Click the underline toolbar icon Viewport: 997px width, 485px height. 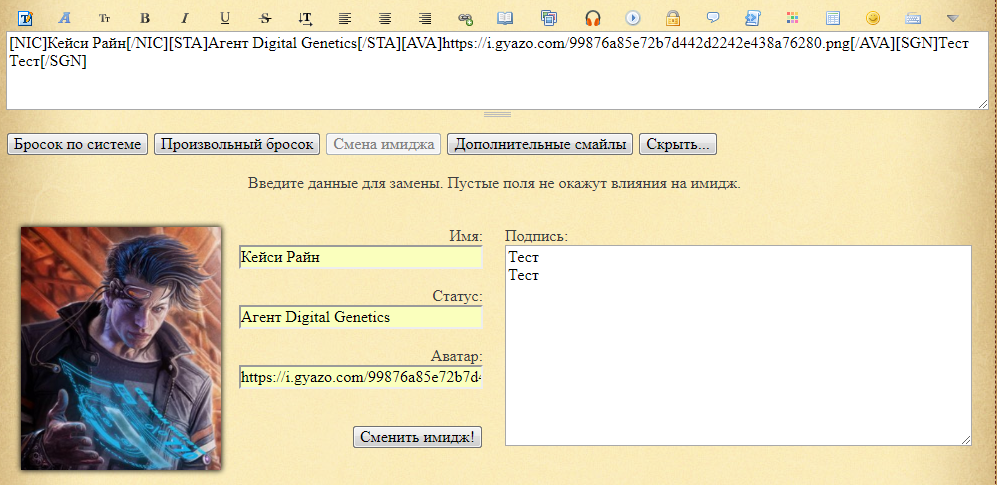coord(225,18)
